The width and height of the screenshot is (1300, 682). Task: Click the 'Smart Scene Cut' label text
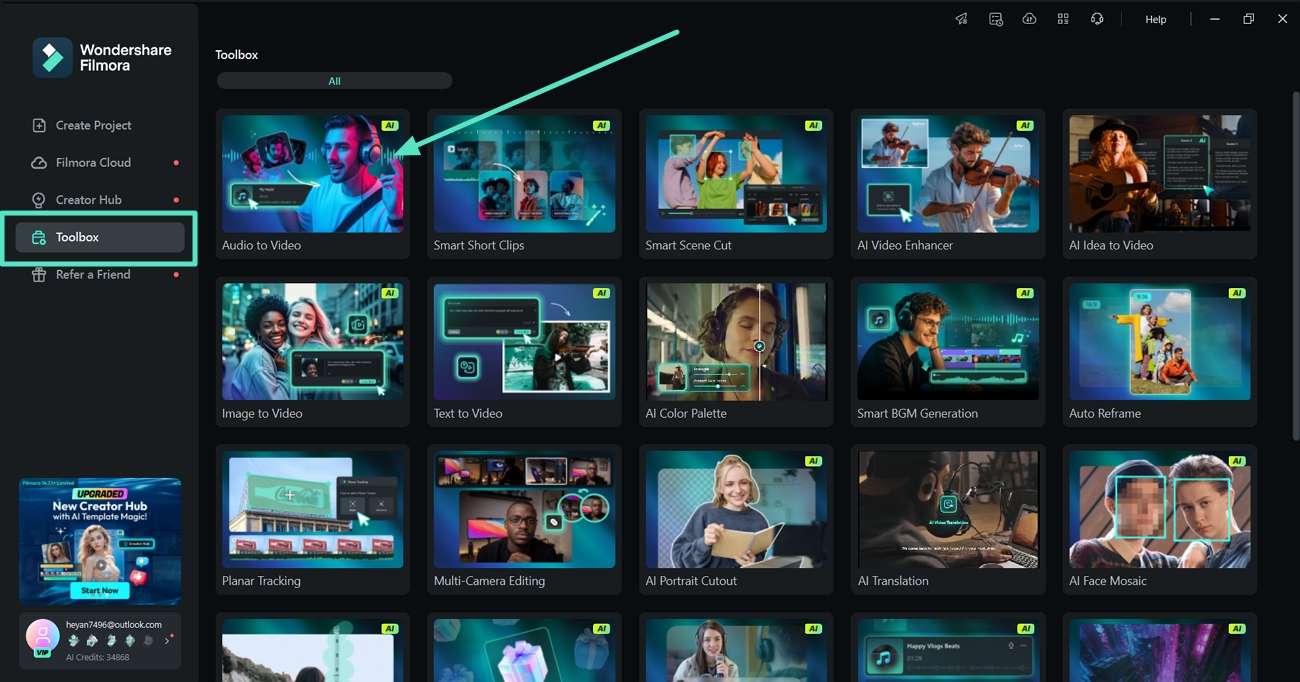(689, 245)
